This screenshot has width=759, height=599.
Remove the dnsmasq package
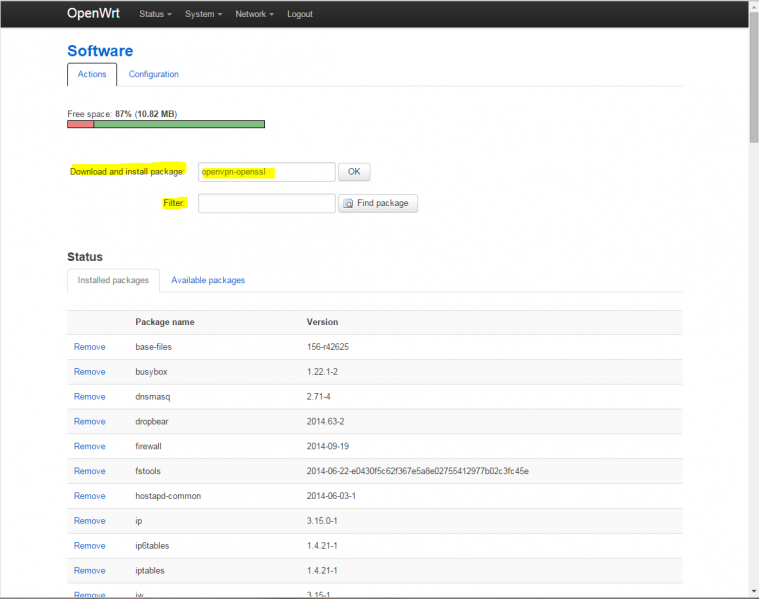pos(89,397)
